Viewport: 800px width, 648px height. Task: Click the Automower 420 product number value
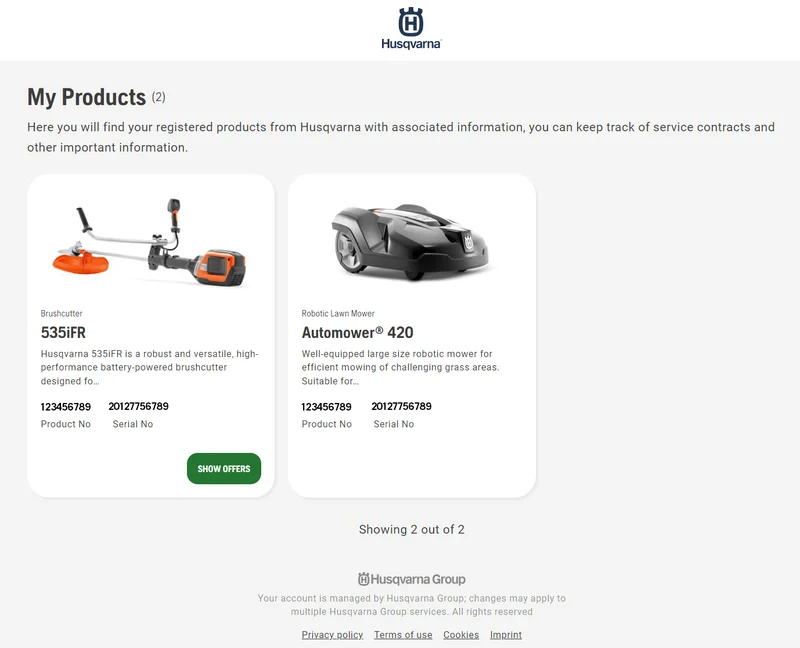click(x=326, y=407)
